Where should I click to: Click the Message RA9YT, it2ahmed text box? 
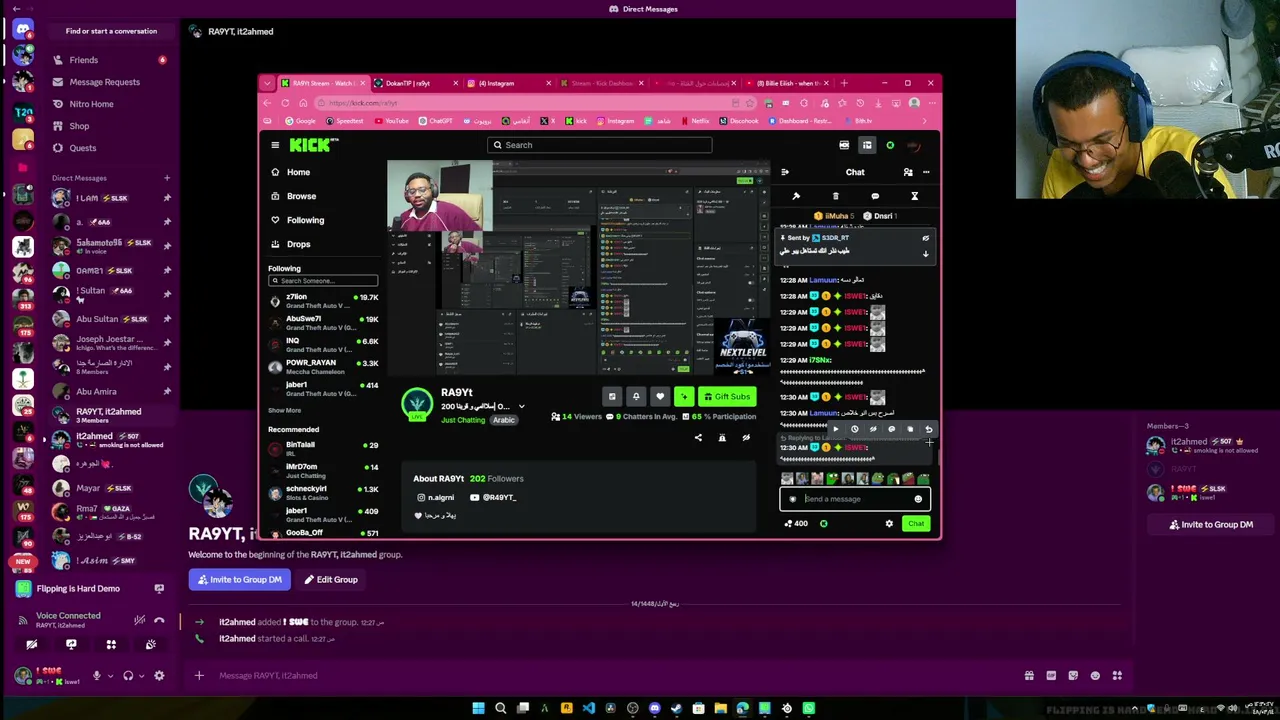click(610, 676)
